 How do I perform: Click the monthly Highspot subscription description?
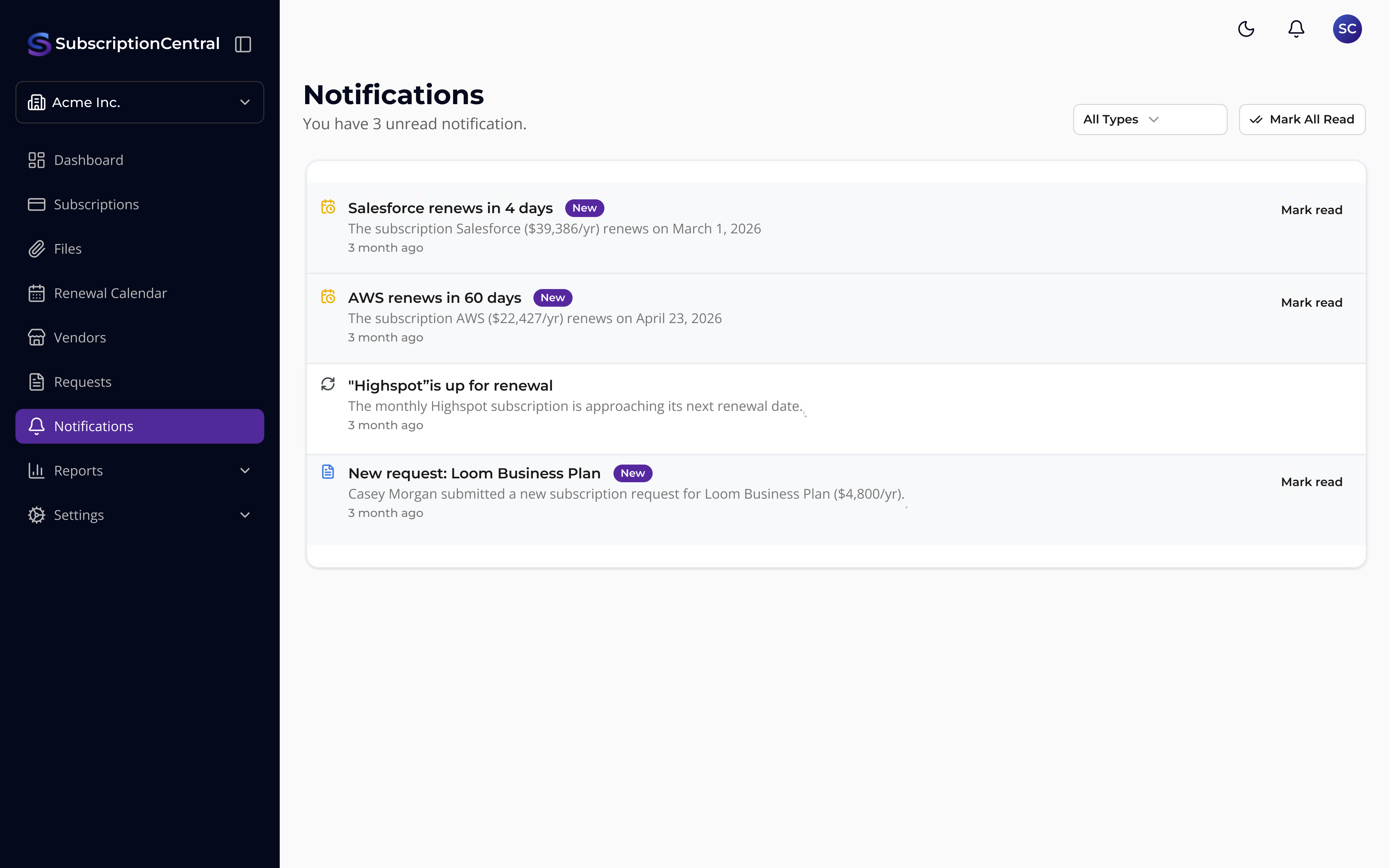(576, 406)
